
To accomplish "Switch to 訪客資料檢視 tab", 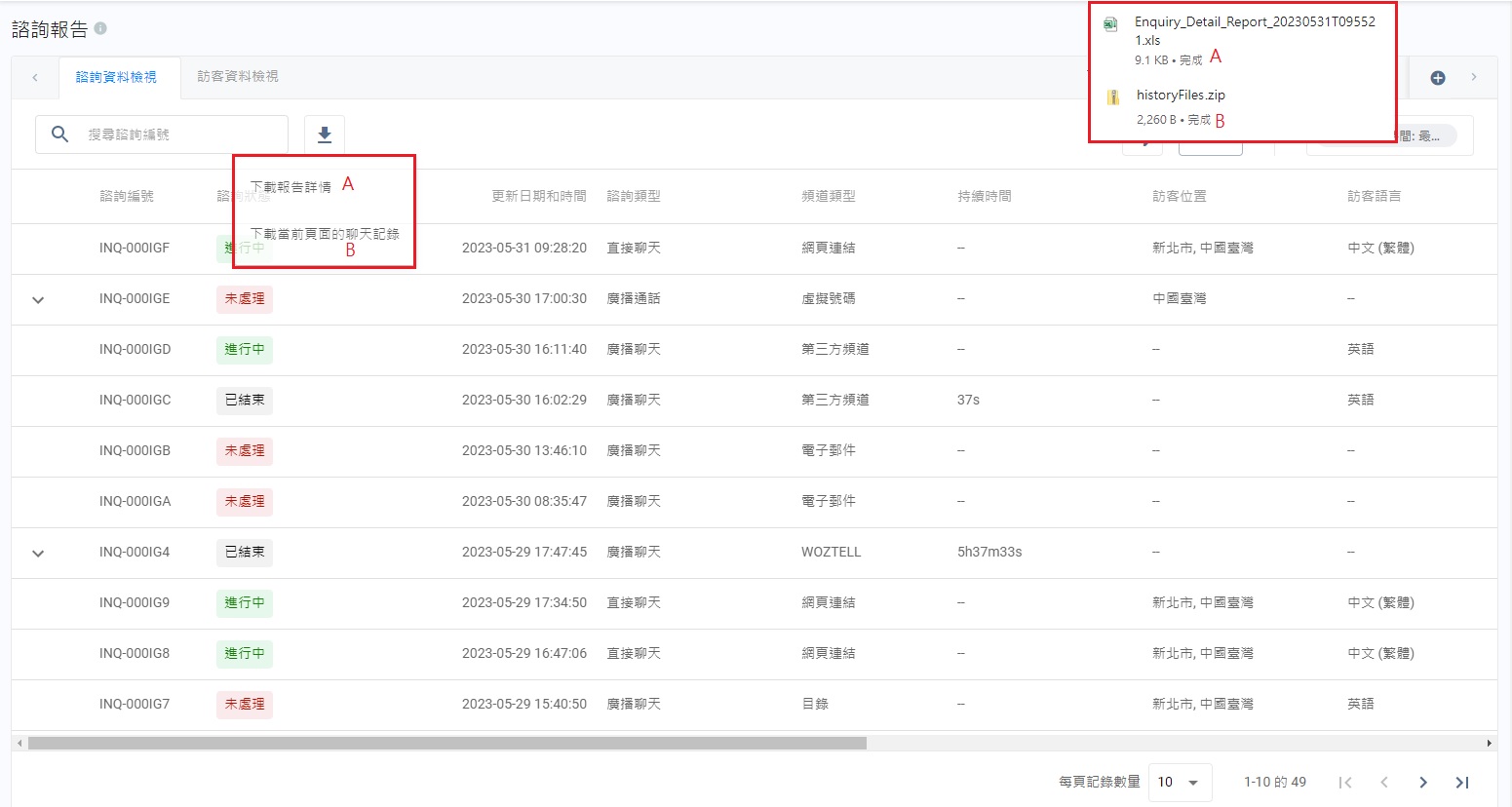I will (238, 76).
